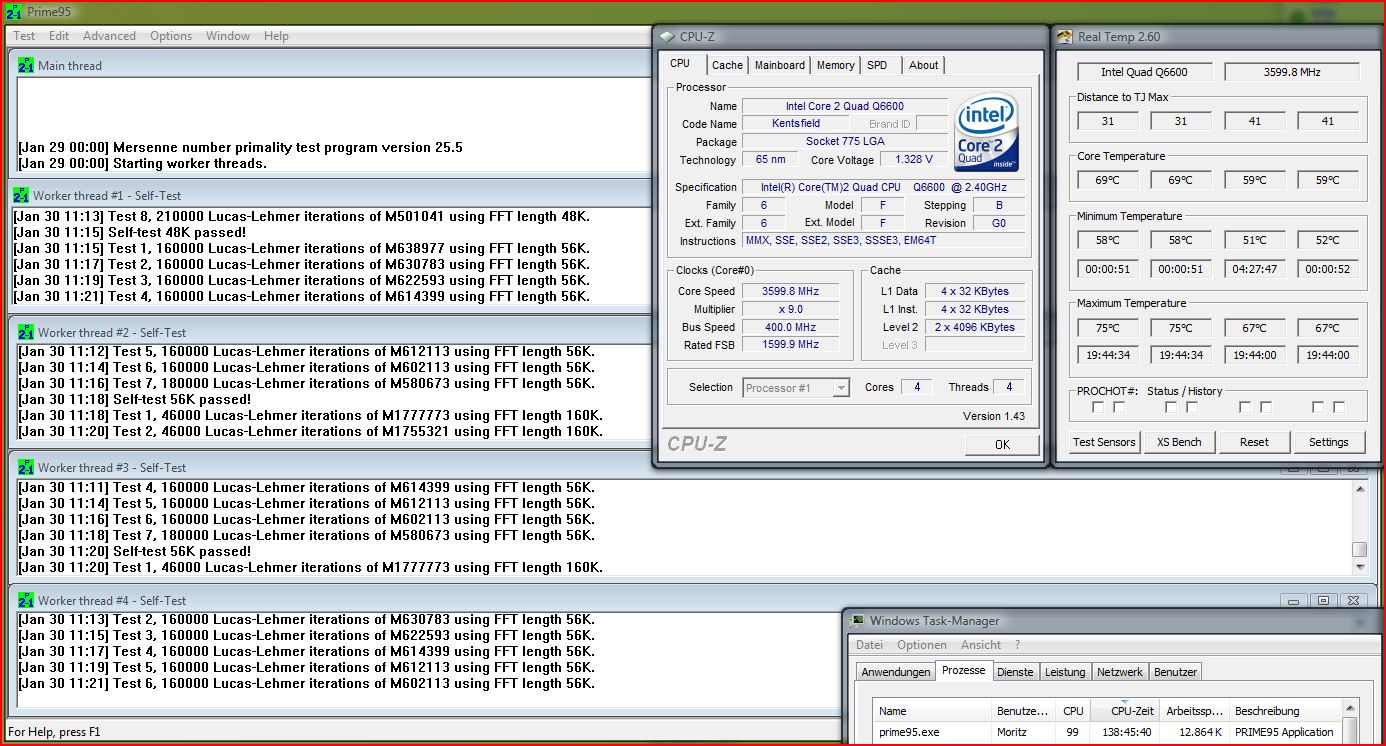This screenshot has width=1386, height=746.
Task: Open Real Temp Settings
Action: tap(1329, 442)
